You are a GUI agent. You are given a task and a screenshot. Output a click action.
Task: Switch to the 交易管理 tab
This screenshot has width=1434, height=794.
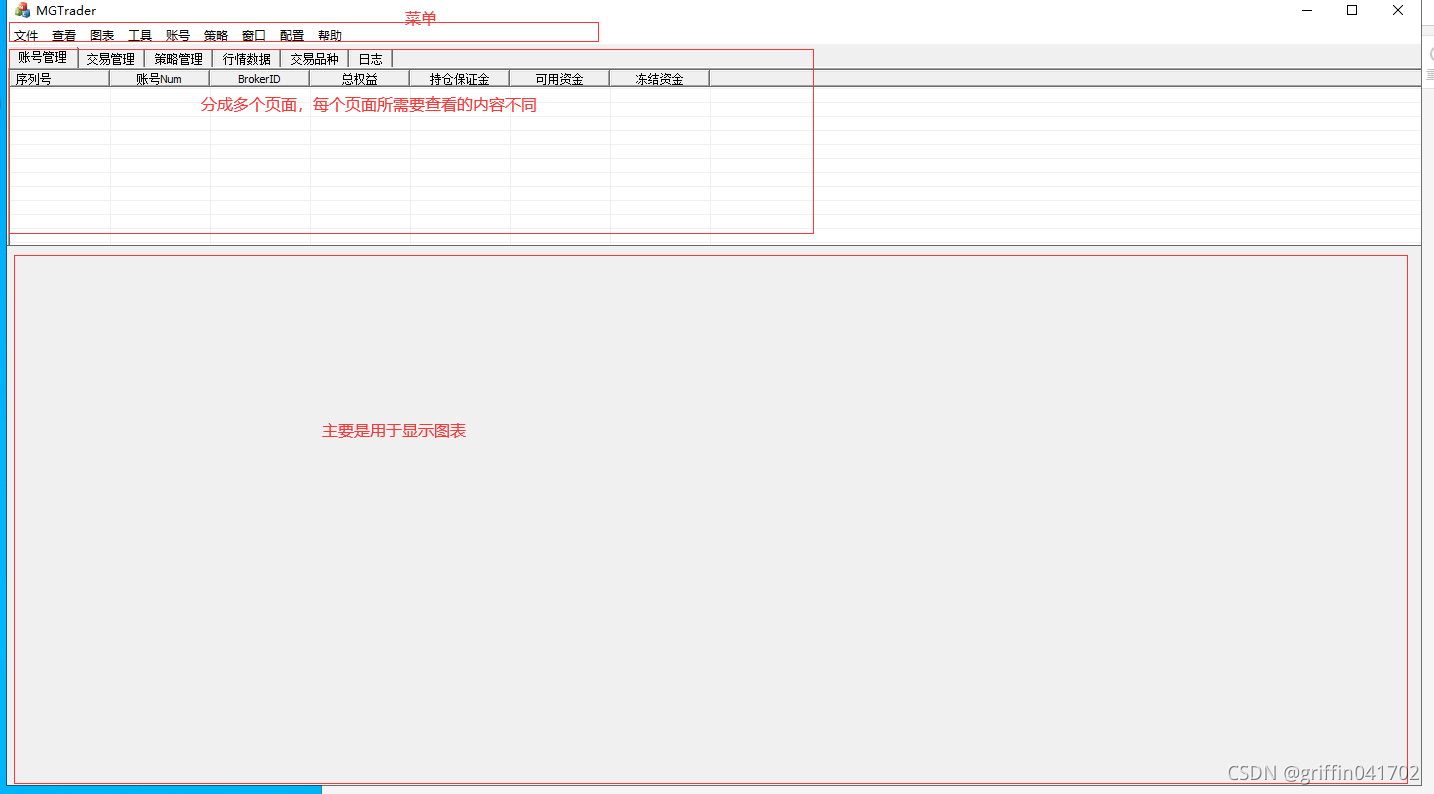click(x=111, y=59)
